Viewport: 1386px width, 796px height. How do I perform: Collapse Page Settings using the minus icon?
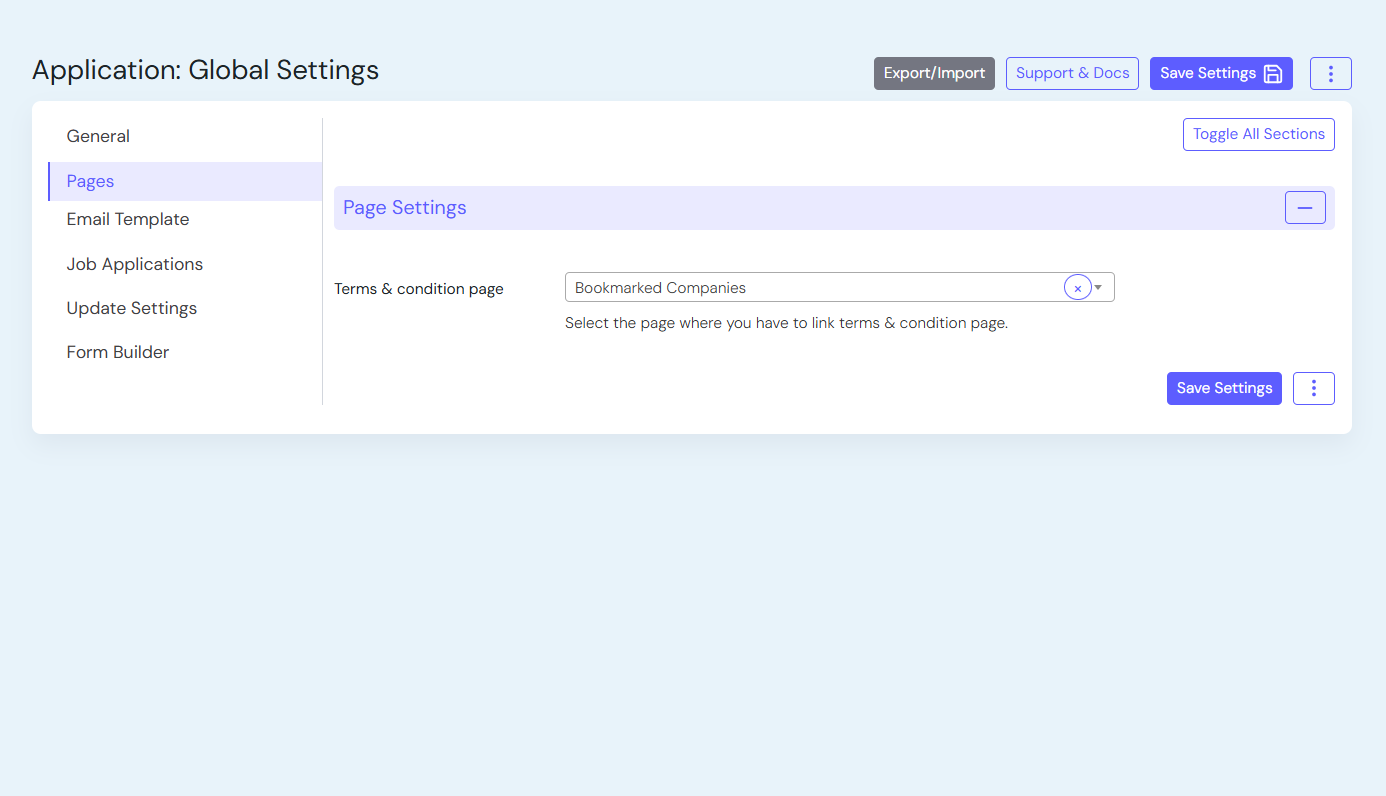(1304, 208)
